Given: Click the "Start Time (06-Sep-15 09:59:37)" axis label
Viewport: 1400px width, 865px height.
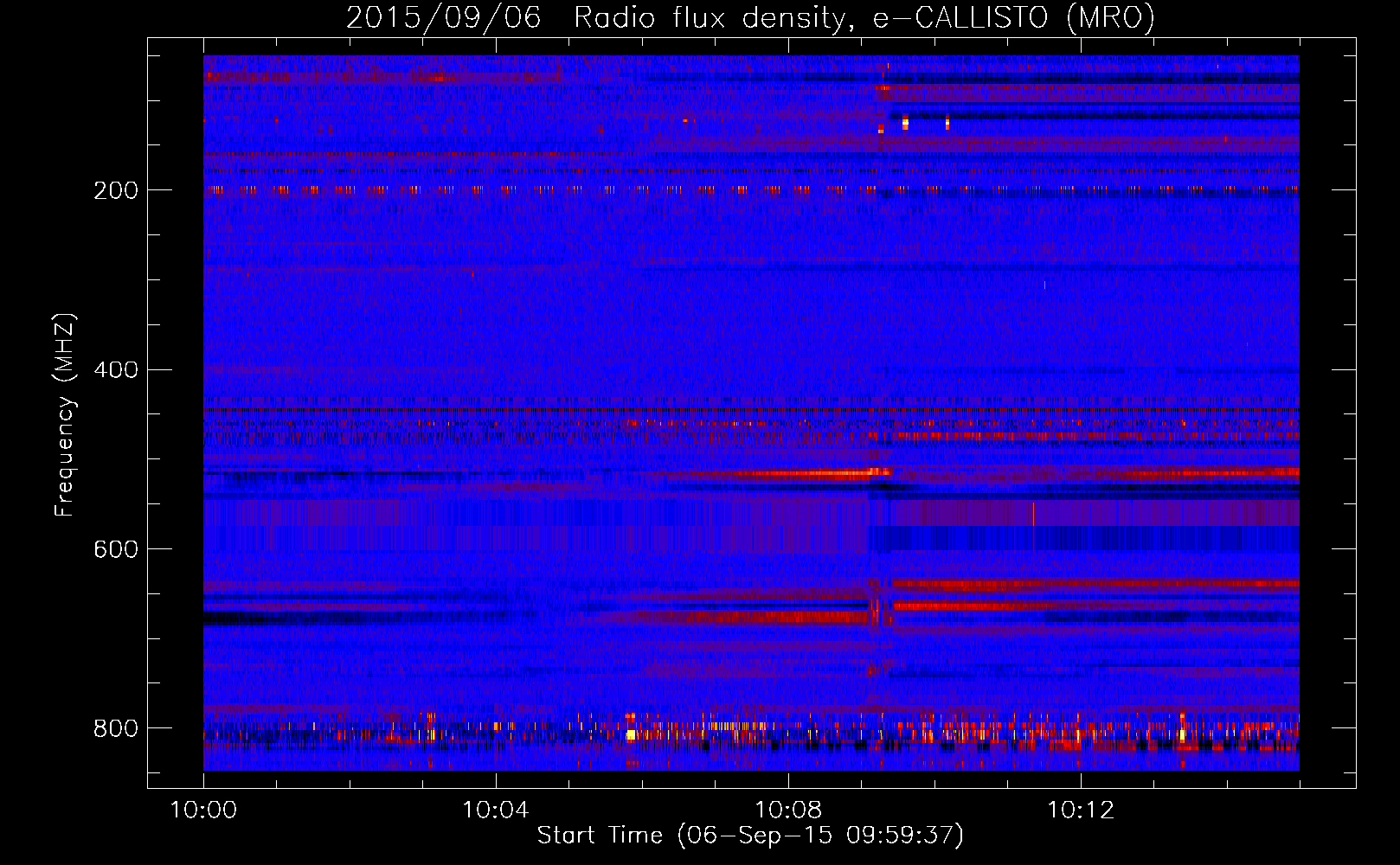Looking at the screenshot, I should coord(750,836).
